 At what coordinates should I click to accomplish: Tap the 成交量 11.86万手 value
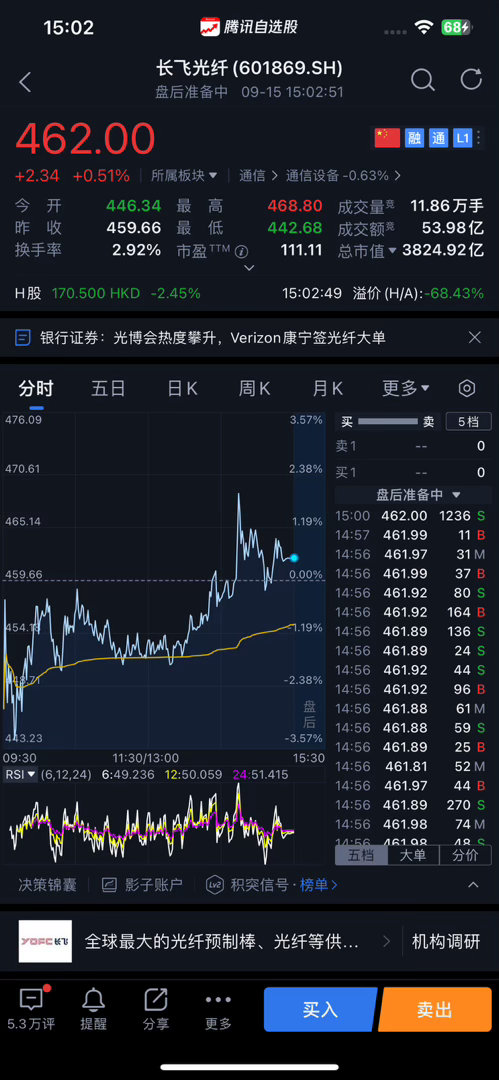pos(447,206)
